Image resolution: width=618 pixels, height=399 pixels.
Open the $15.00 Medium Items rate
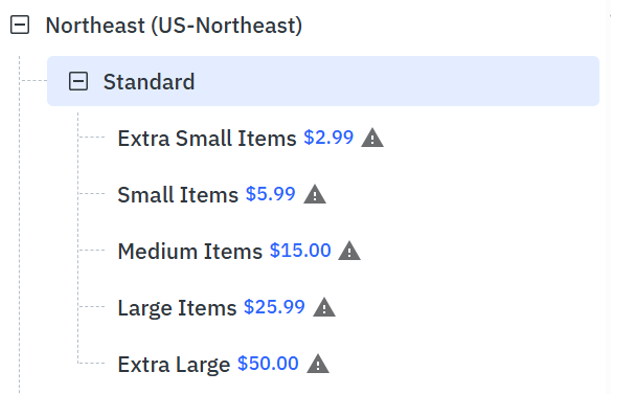300,250
